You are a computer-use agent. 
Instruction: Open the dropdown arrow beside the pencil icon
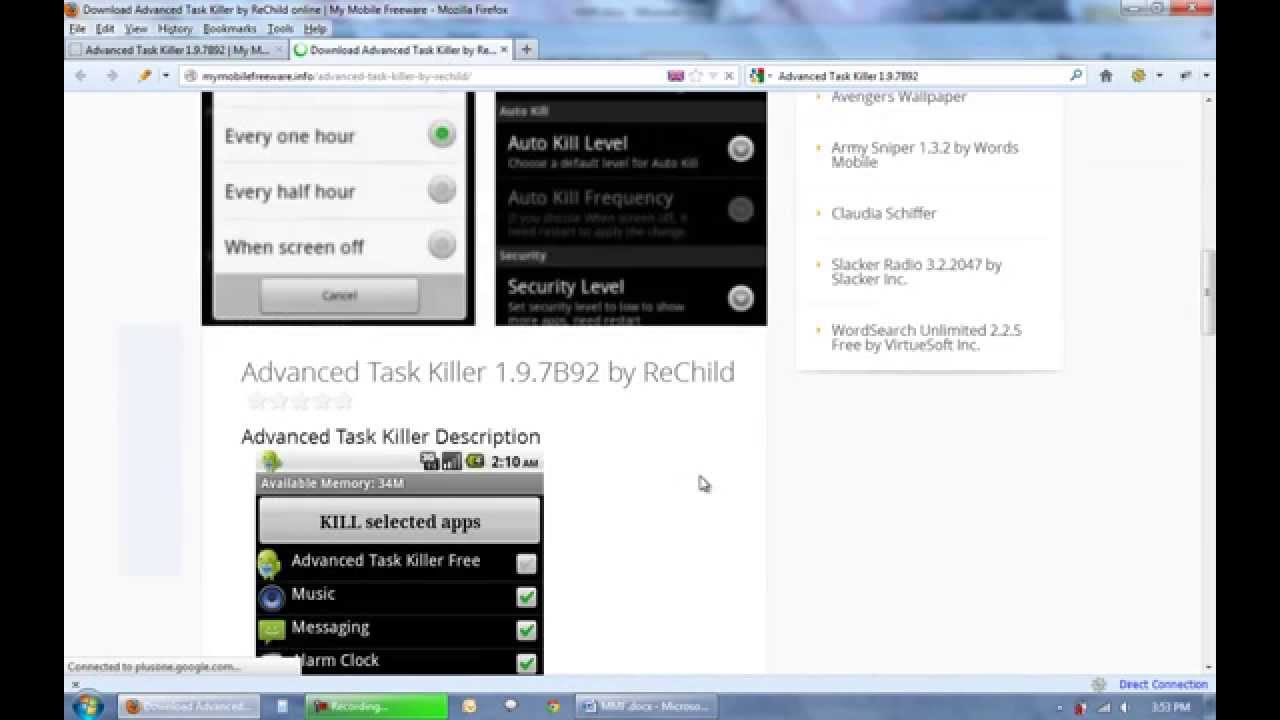click(165, 75)
